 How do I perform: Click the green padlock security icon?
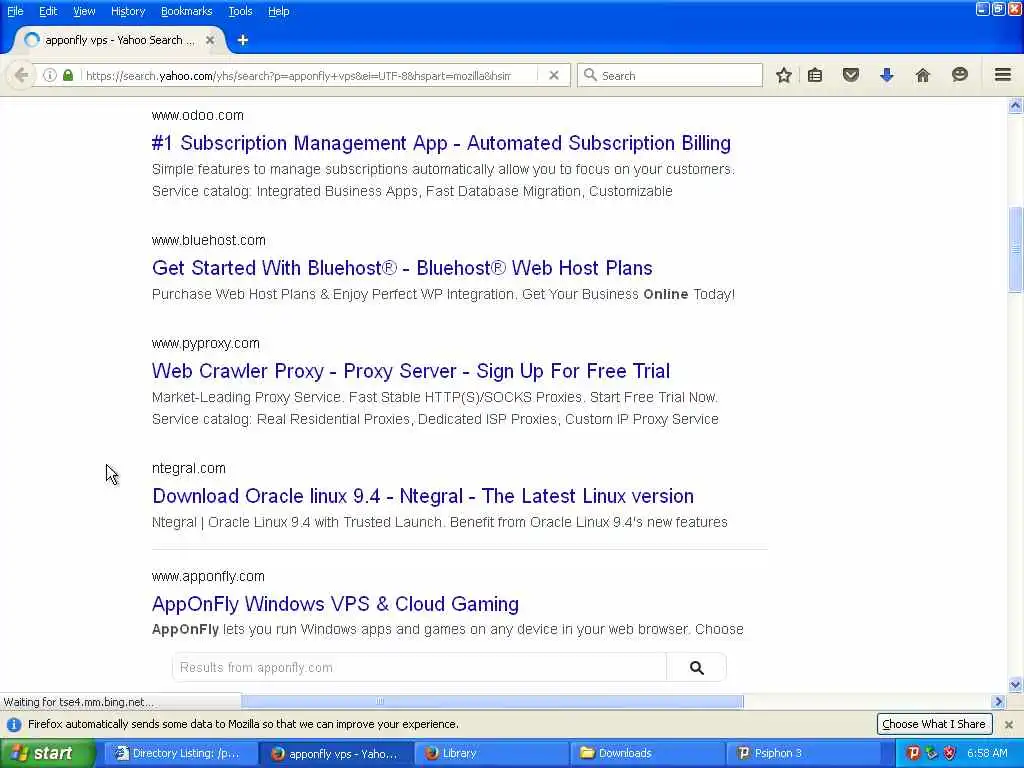coord(68,75)
